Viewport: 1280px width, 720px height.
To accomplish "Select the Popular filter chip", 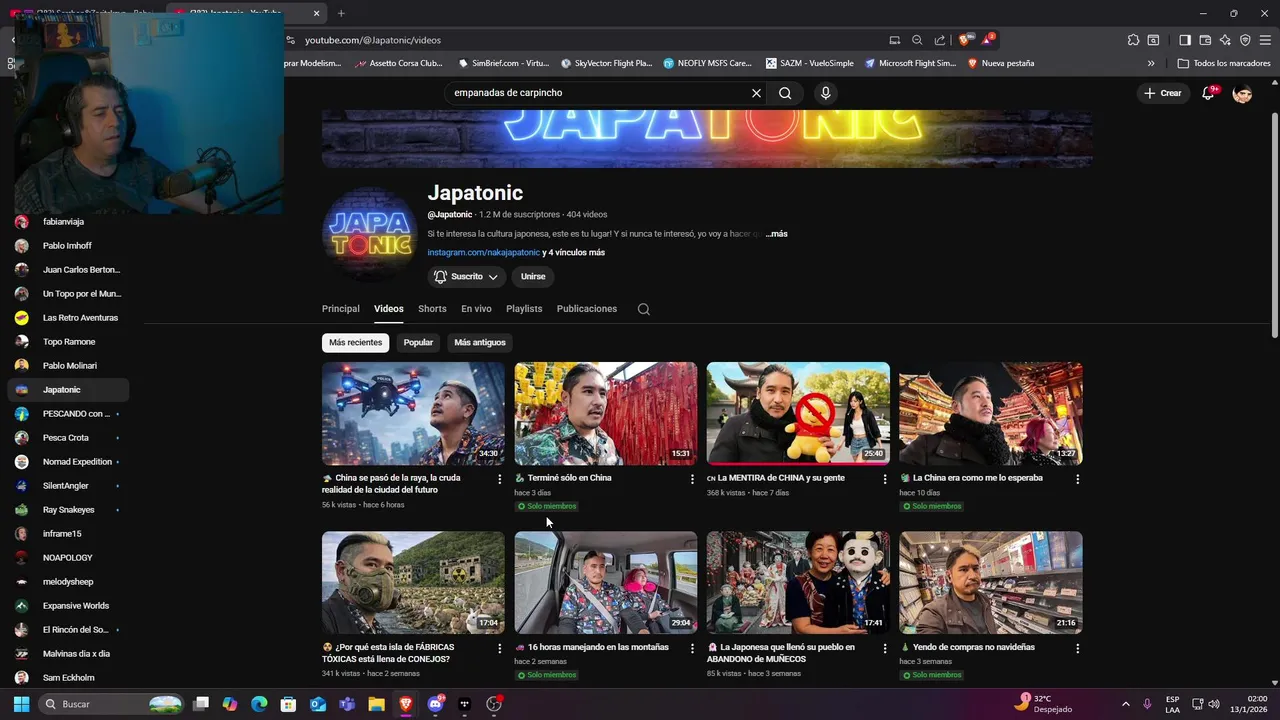I will pos(418,343).
